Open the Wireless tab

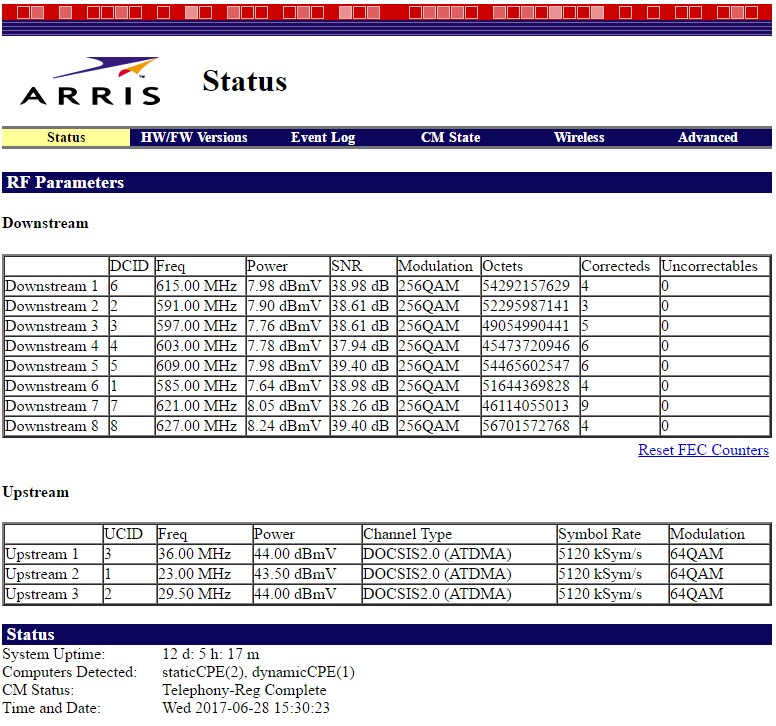[579, 138]
